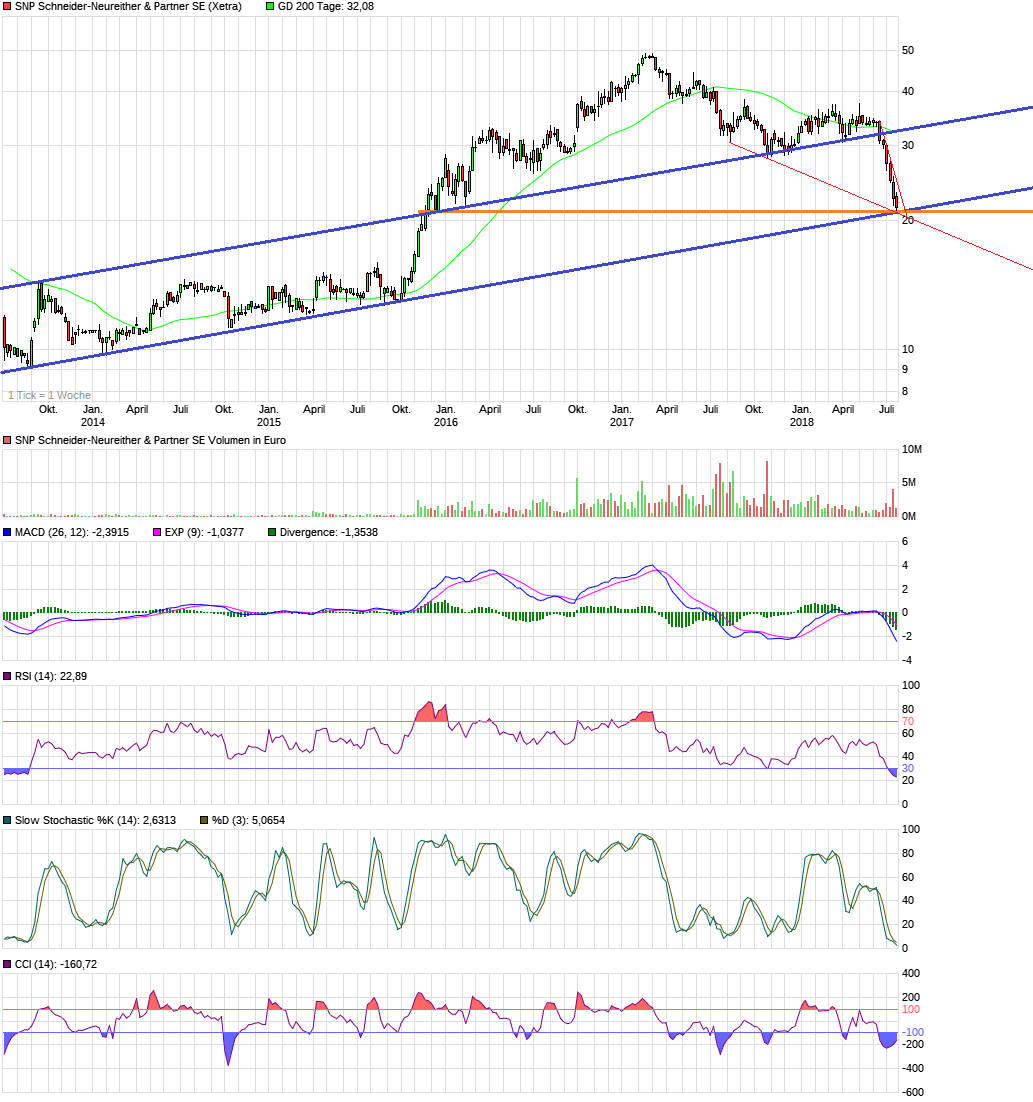This screenshot has width=1033, height=1102.
Task: Click the red RSI level 70 label
Action: [908, 722]
